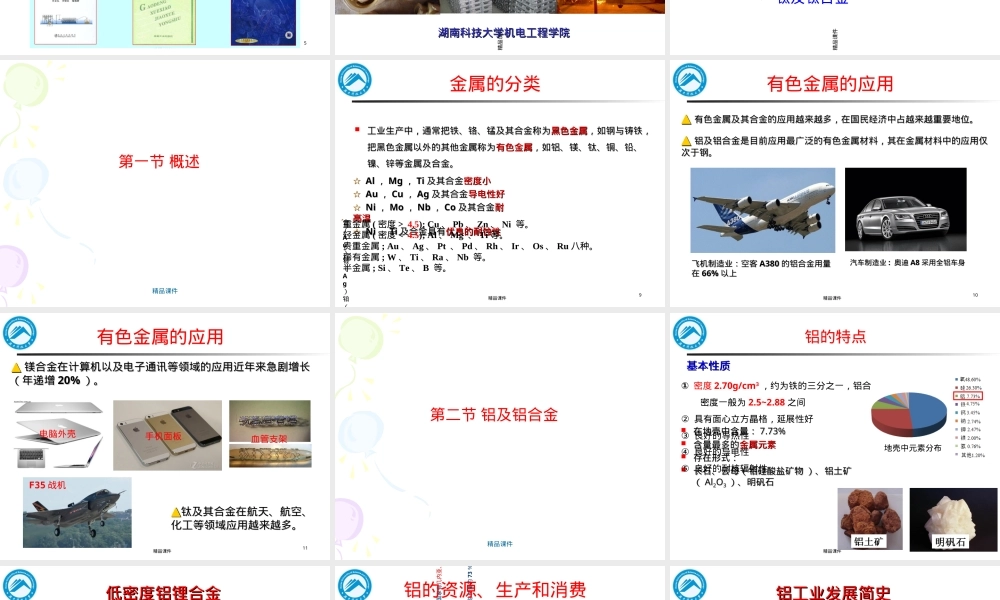Click the logo beside 铝的资源、生产和消费

[355, 585]
